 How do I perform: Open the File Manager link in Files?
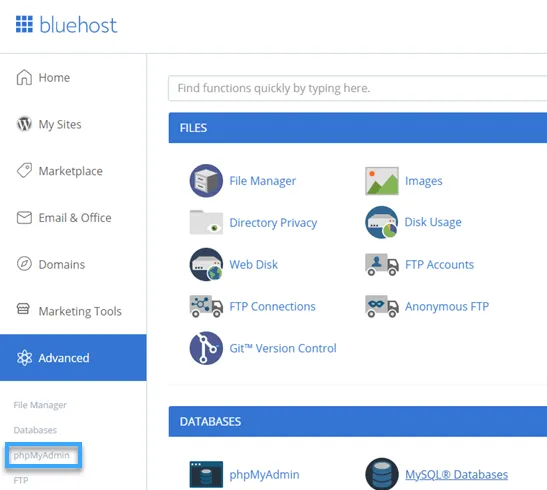click(262, 181)
